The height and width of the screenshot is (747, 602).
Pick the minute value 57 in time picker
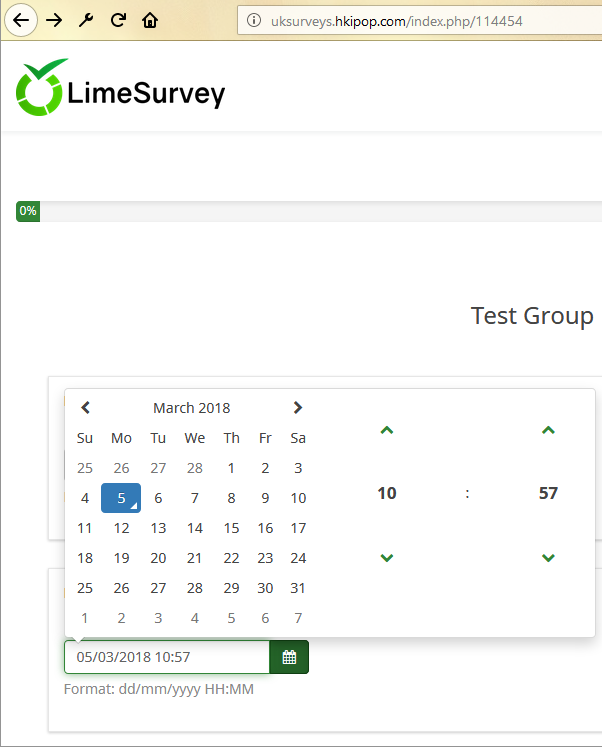point(547,493)
